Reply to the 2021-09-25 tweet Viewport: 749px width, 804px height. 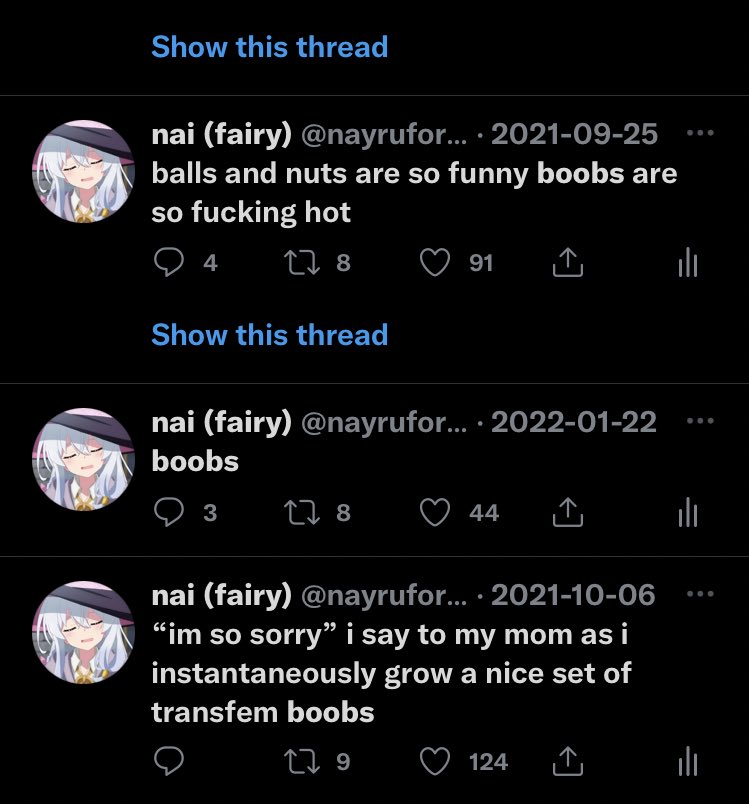pyautogui.click(x=169, y=263)
